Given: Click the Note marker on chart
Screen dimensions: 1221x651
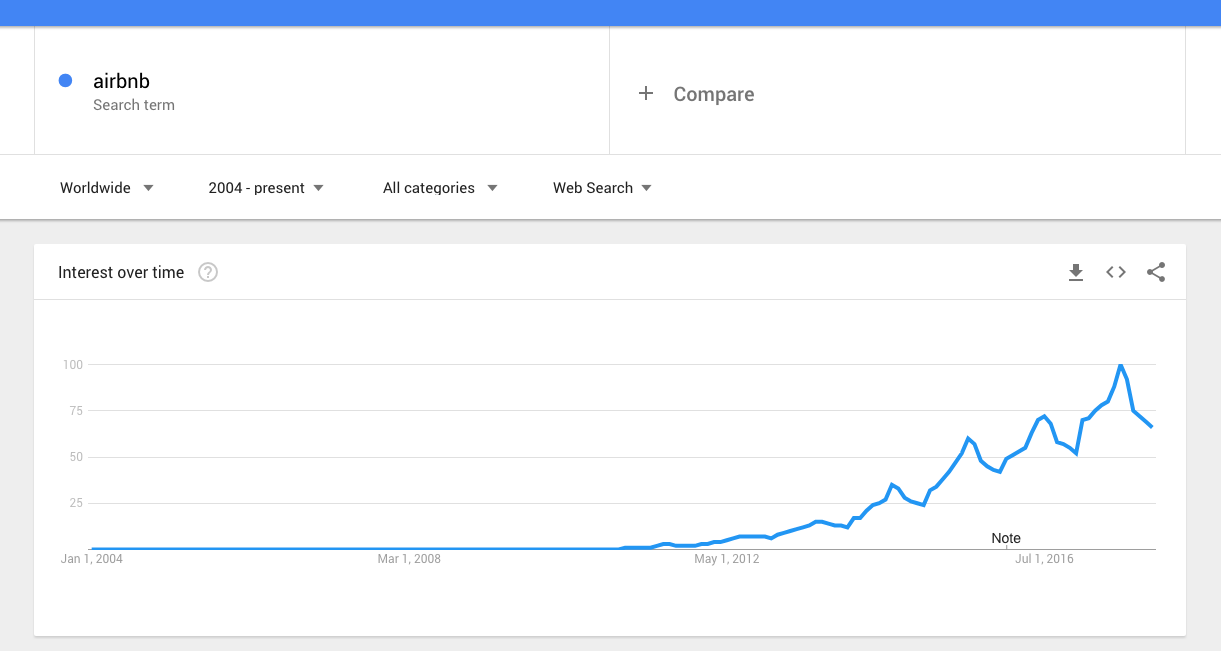Looking at the screenshot, I should click(x=1006, y=538).
